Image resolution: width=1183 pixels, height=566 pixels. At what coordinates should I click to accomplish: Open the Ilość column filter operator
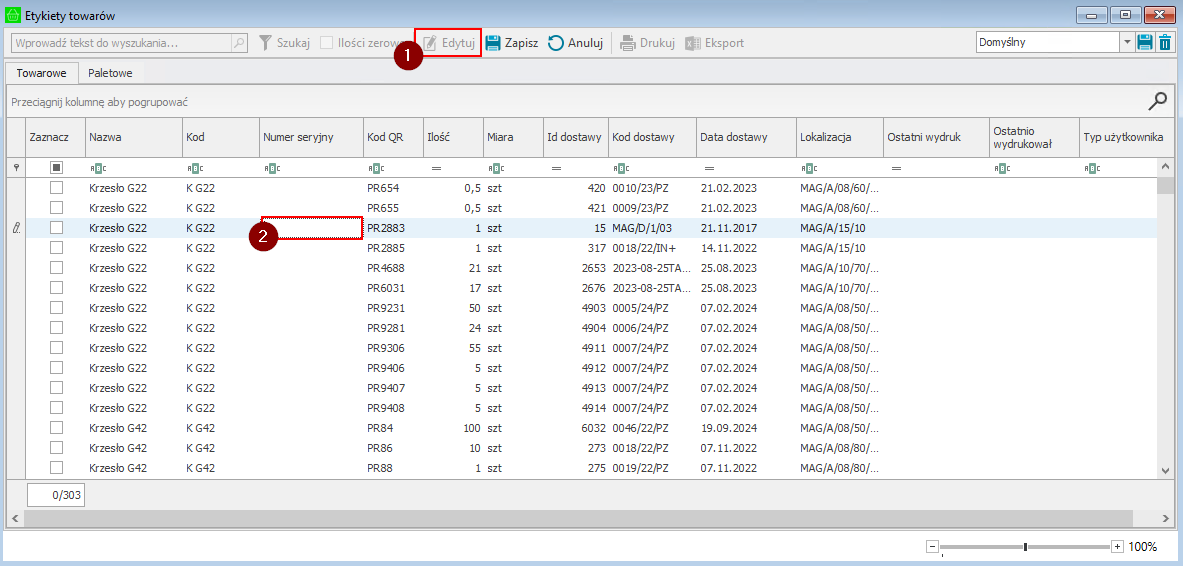tap(436, 168)
